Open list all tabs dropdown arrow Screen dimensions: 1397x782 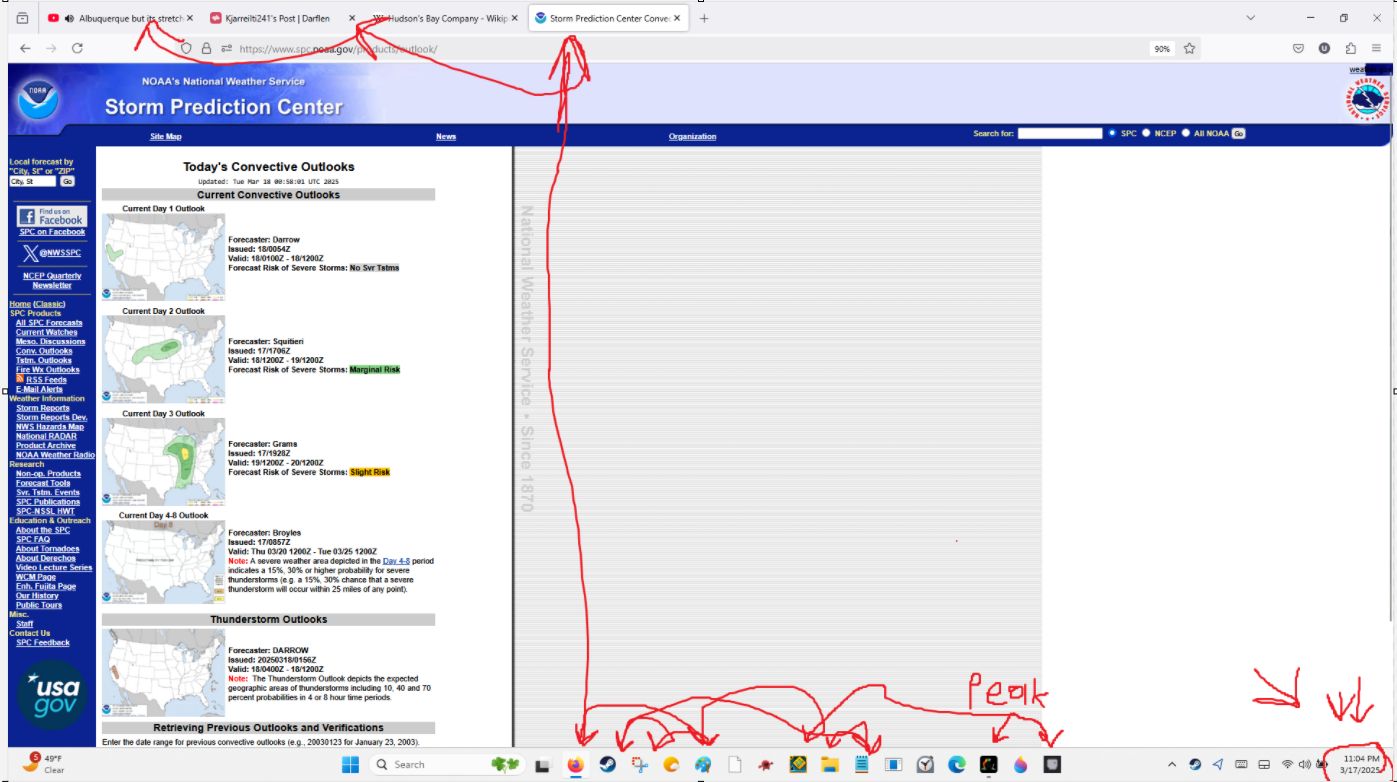(x=1251, y=18)
